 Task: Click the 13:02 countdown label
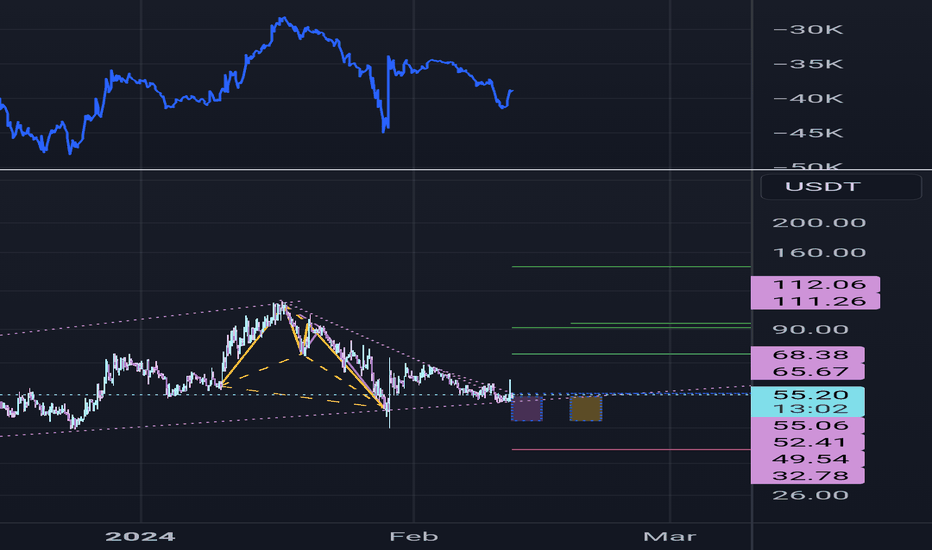click(808, 408)
